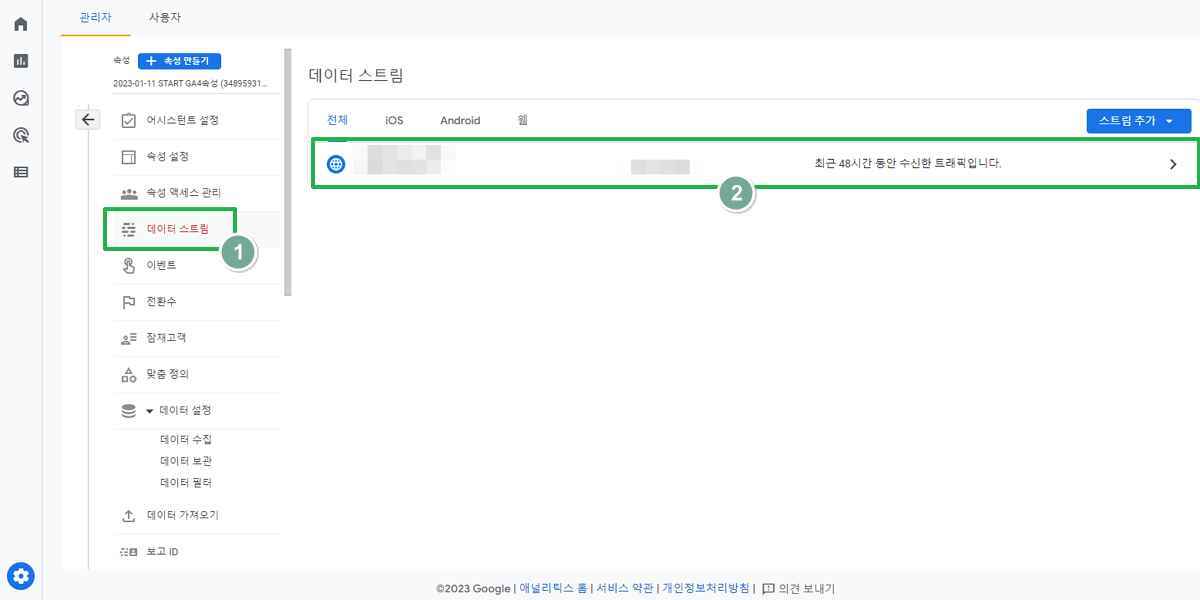Image resolution: width=1200 pixels, height=600 pixels.
Task: Click the 데이터 설정 database icon
Action: point(128,410)
